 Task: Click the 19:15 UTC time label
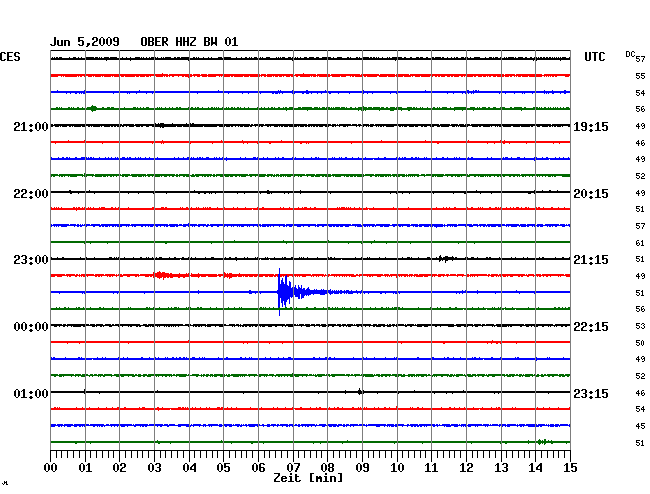[x=591, y=126]
